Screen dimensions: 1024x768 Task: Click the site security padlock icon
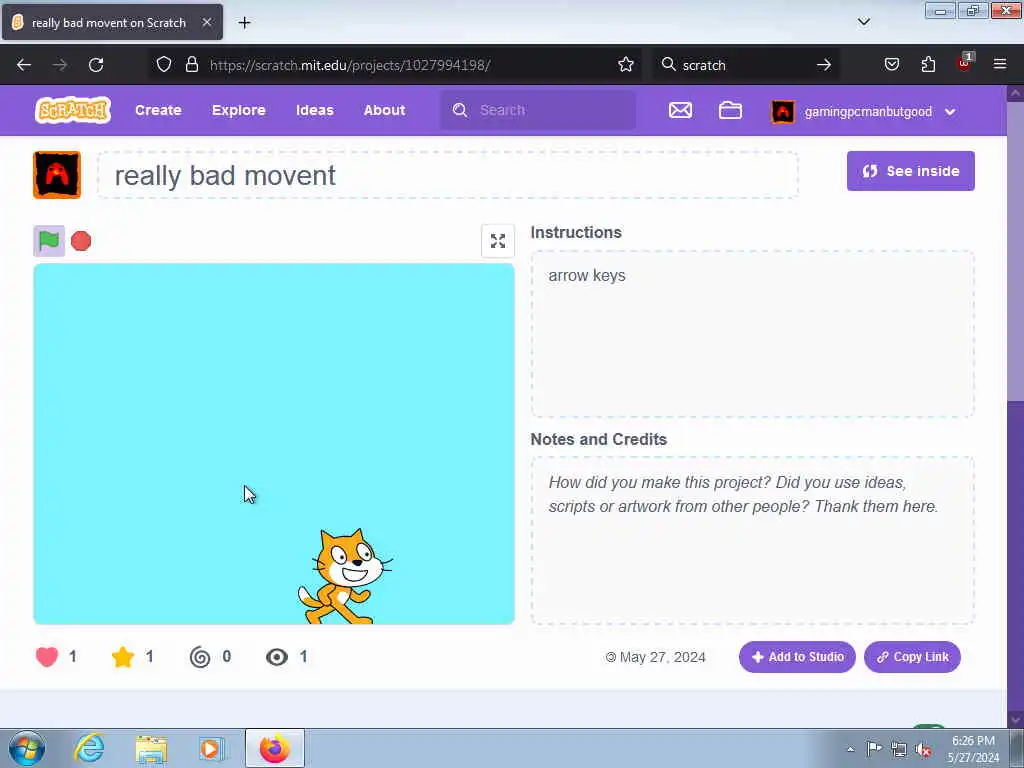(191, 64)
